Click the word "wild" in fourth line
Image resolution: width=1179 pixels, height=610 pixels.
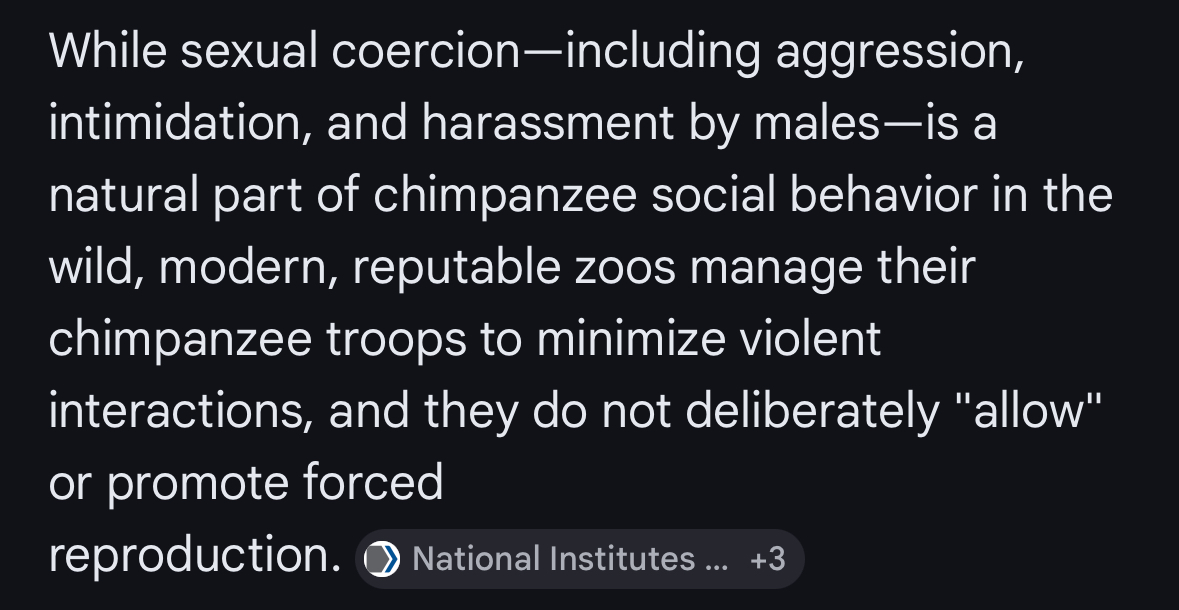(x=96, y=267)
